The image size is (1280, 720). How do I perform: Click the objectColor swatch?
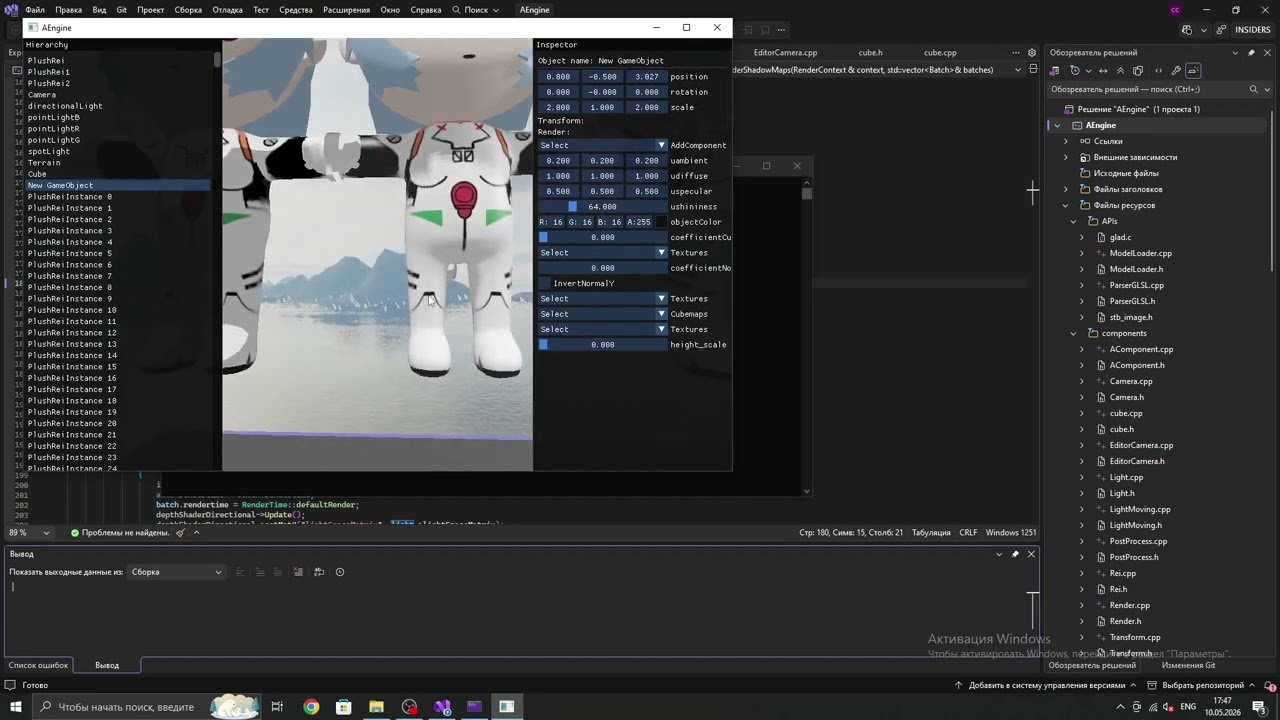660,222
